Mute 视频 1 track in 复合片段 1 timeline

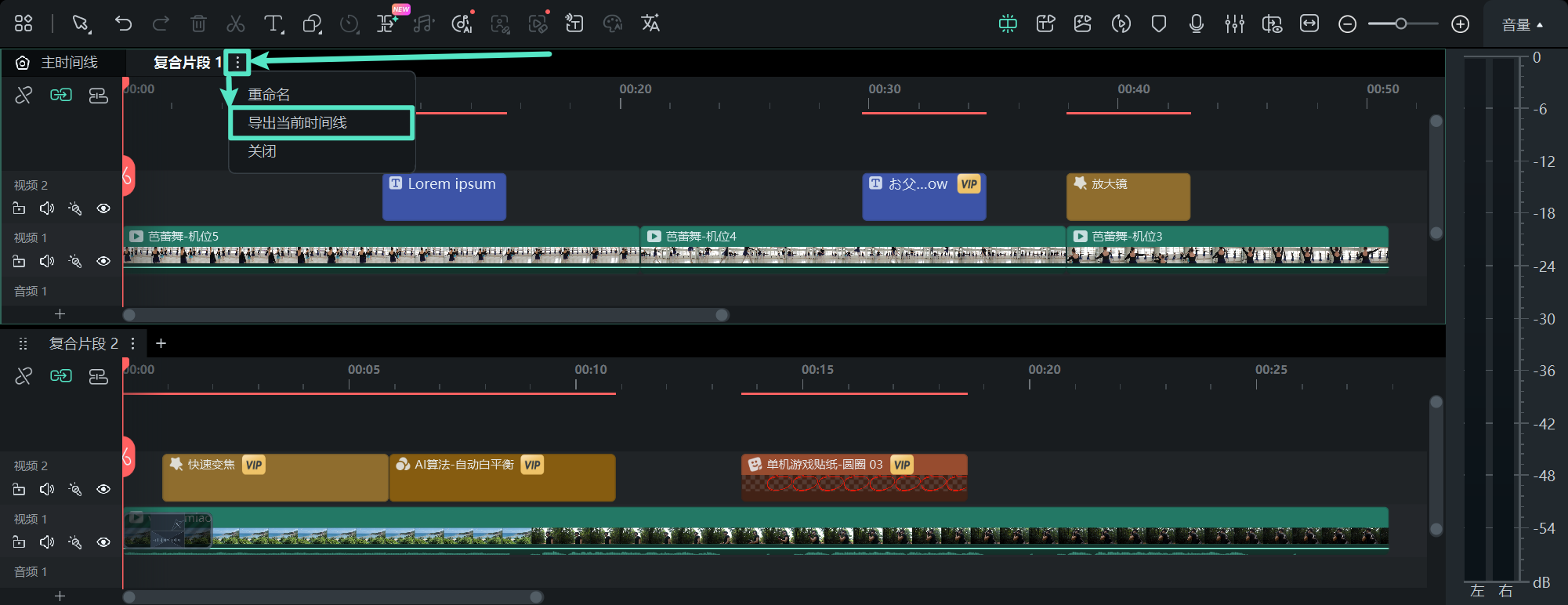pyautogui.click(x=47, y=261)
